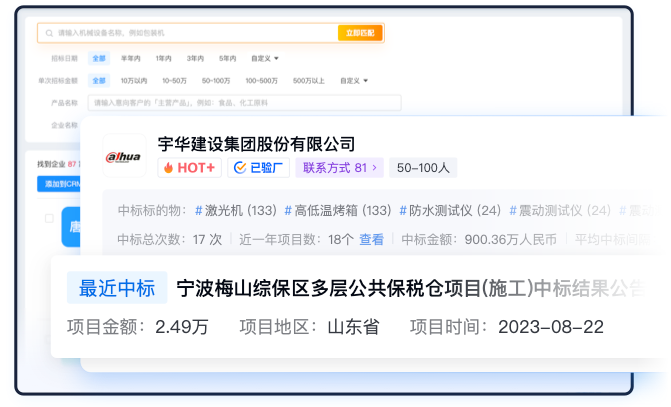Choose the 10-50万 amount filter
Viewport: 671px width, 407px height.
tap(174, 80)
